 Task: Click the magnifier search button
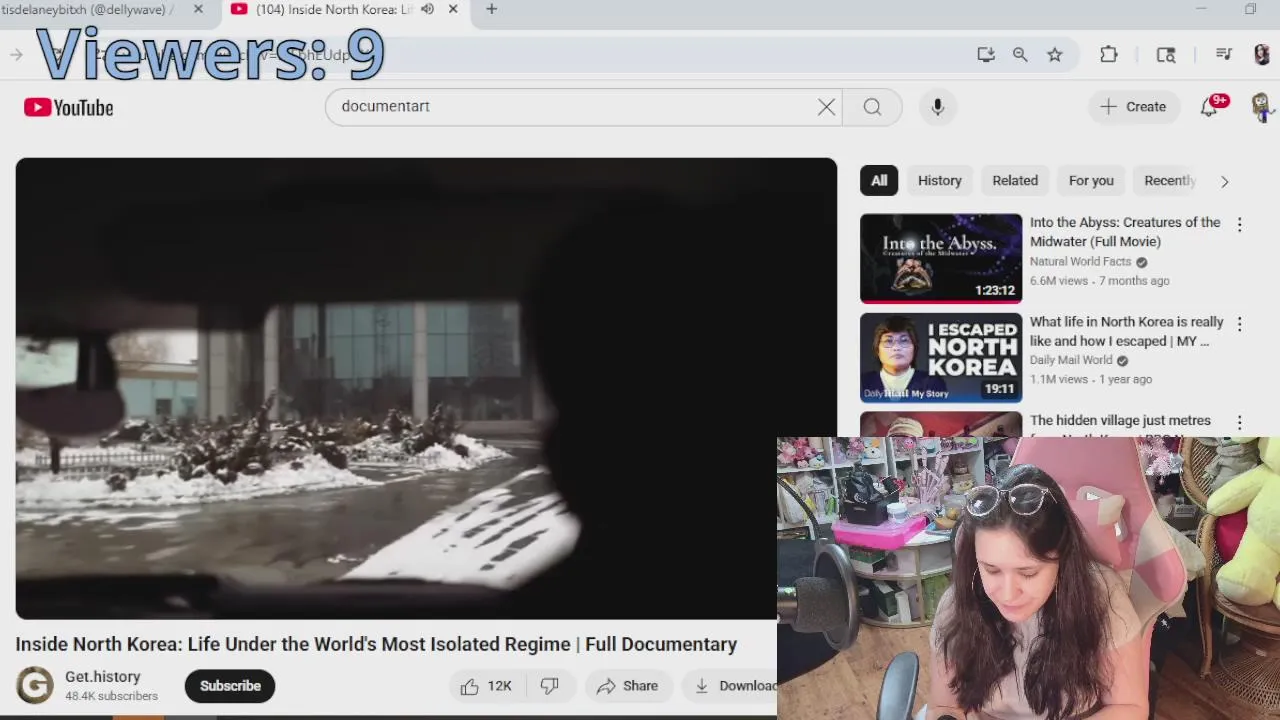(x=872, y=107)
